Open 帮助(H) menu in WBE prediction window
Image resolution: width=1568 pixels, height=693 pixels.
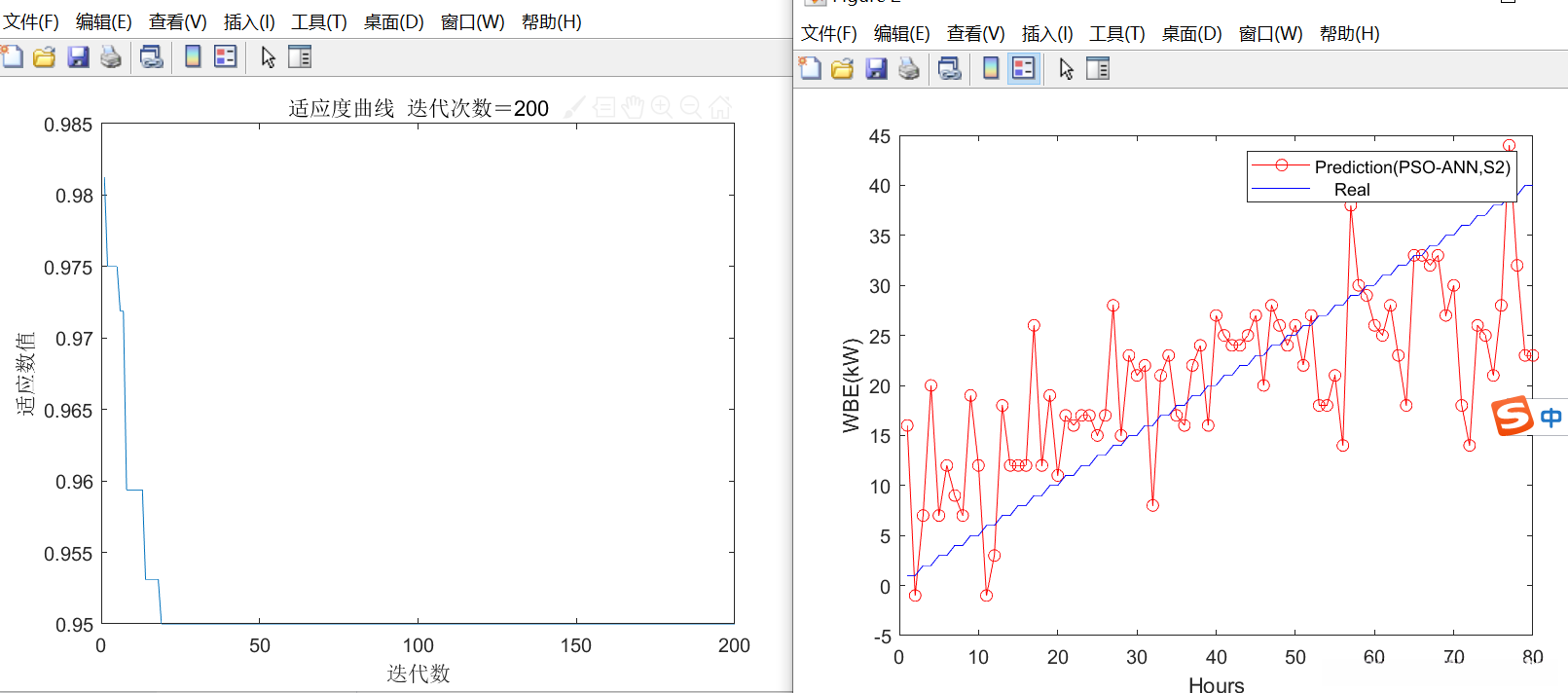click(1349, 33)
